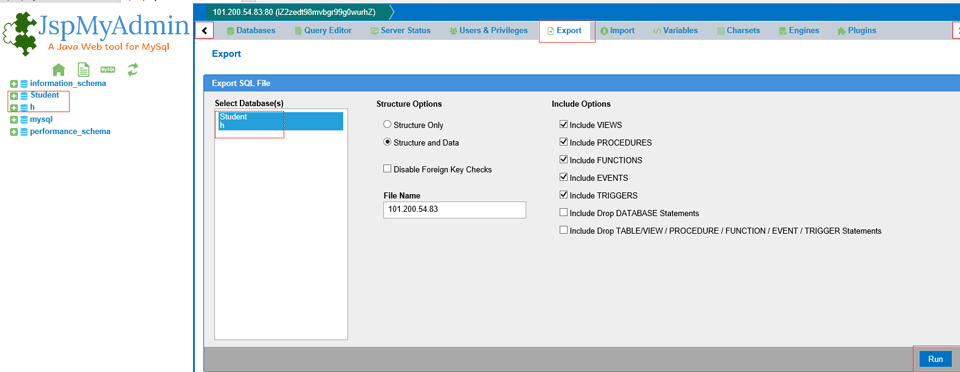
Task: Uncheck Include PROCEDURES
Action: point(563,143)
